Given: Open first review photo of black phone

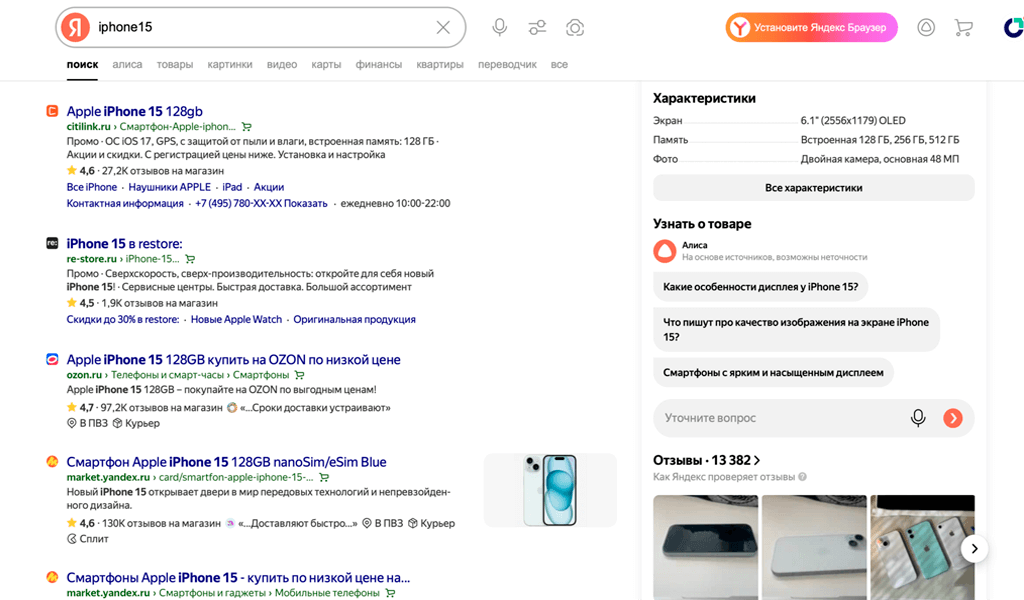Looking at the screenshot, I should [705, 547].
